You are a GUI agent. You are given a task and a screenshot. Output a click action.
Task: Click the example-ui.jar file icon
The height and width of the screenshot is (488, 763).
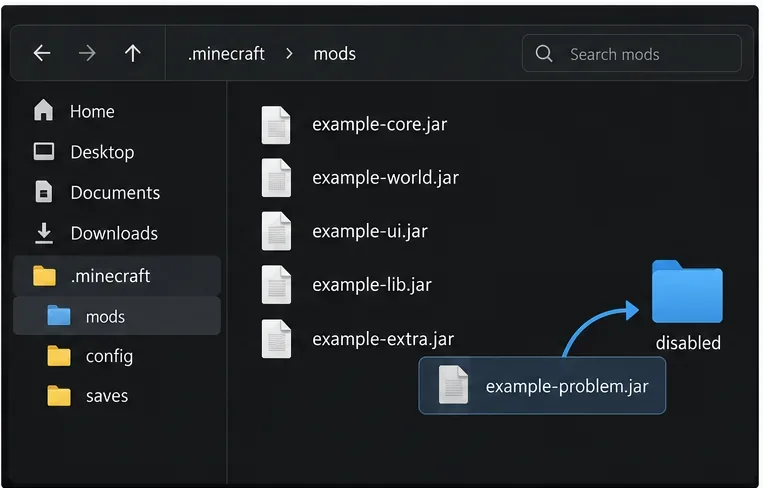point(276,232)
